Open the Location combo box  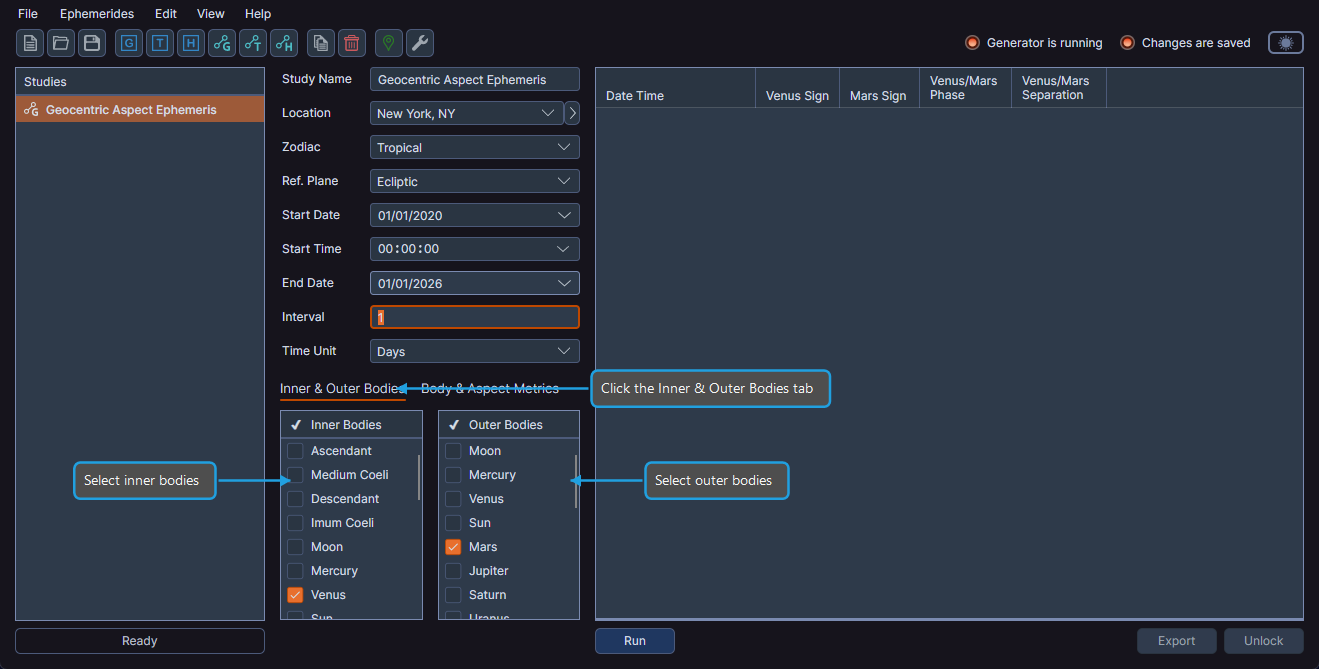(465, 113)
